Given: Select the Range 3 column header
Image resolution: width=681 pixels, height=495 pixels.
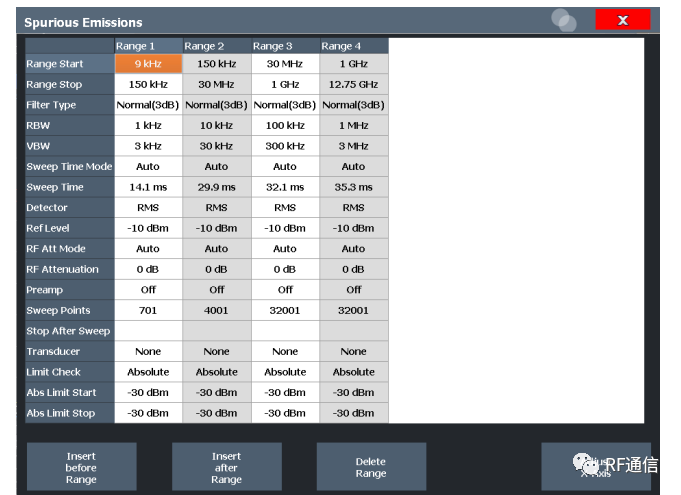Looking at the screenshot, I should [285, 46].
